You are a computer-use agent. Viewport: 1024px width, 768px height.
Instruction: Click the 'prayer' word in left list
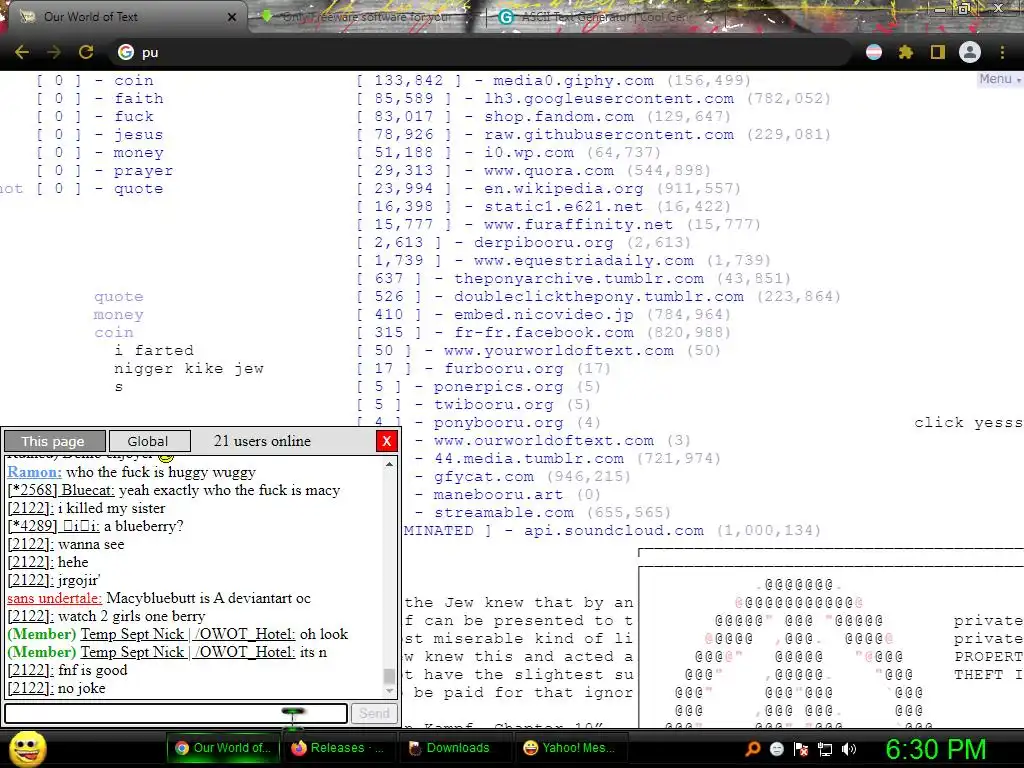143,170
